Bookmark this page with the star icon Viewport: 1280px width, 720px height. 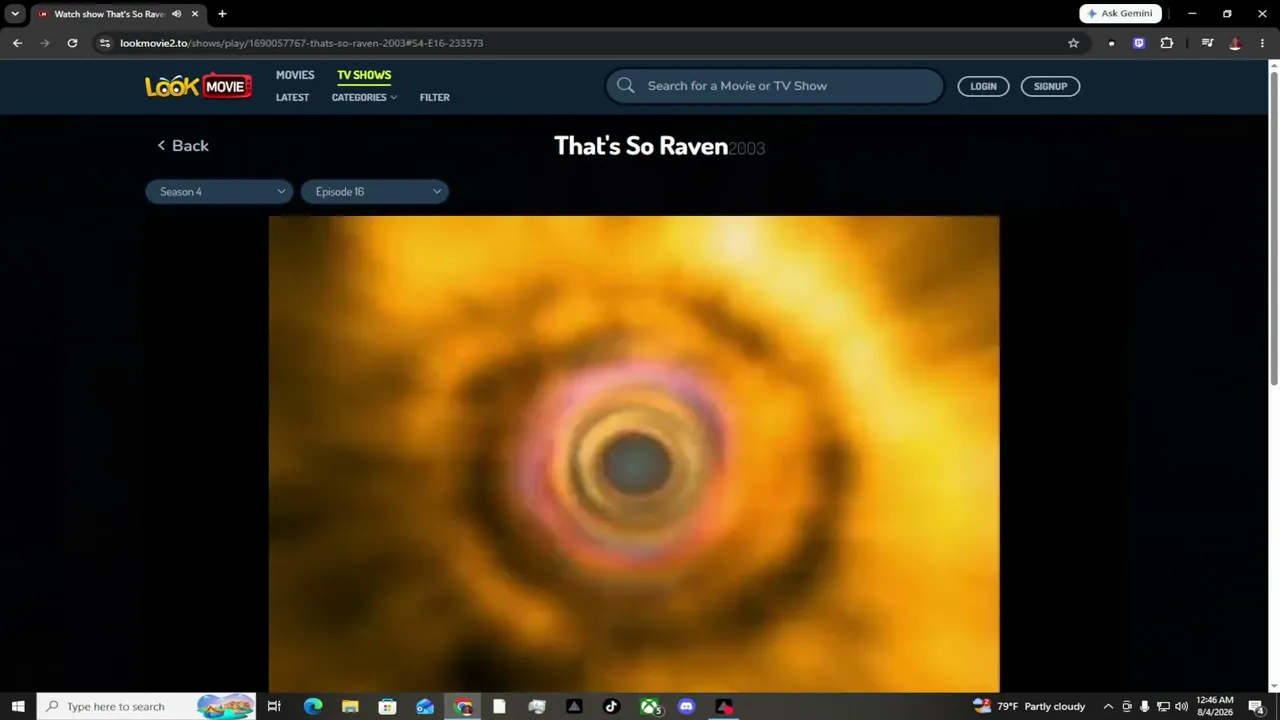click(x=1073, y=43)
